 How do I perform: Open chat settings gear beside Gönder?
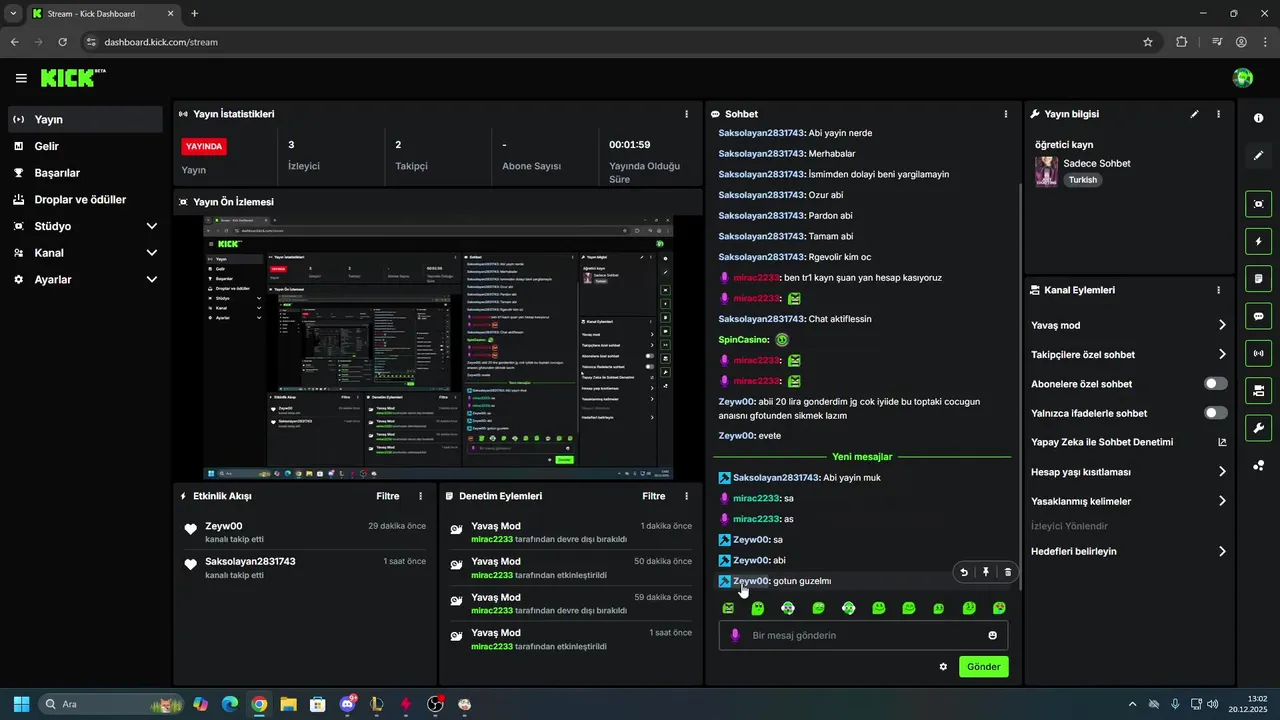[x=943, y=666]
